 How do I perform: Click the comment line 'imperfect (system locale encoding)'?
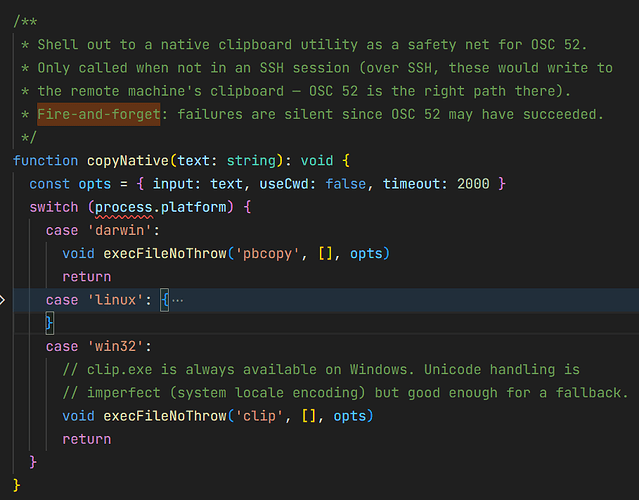345,393
